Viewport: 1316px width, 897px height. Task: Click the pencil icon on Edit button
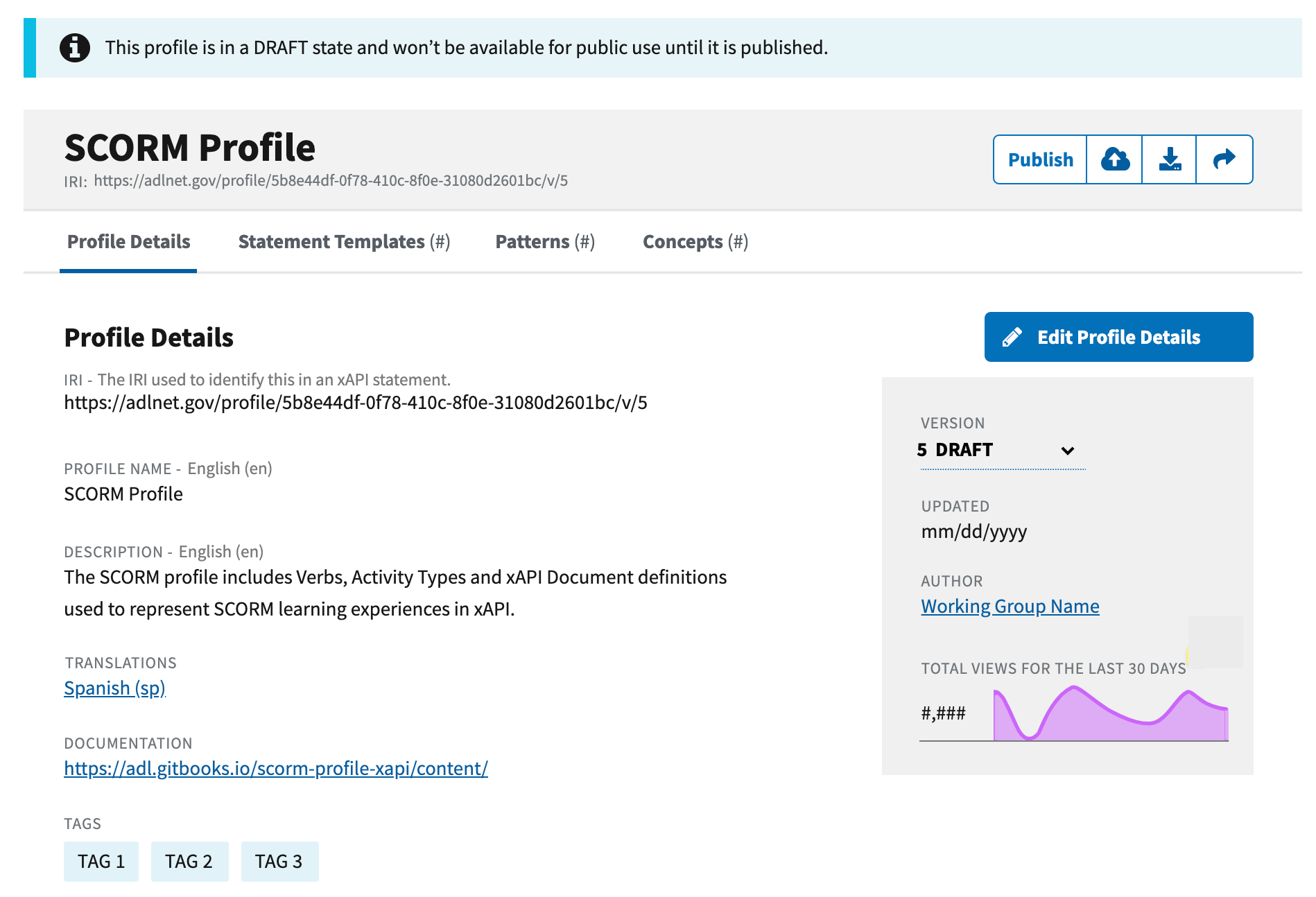pos(1012,338)
